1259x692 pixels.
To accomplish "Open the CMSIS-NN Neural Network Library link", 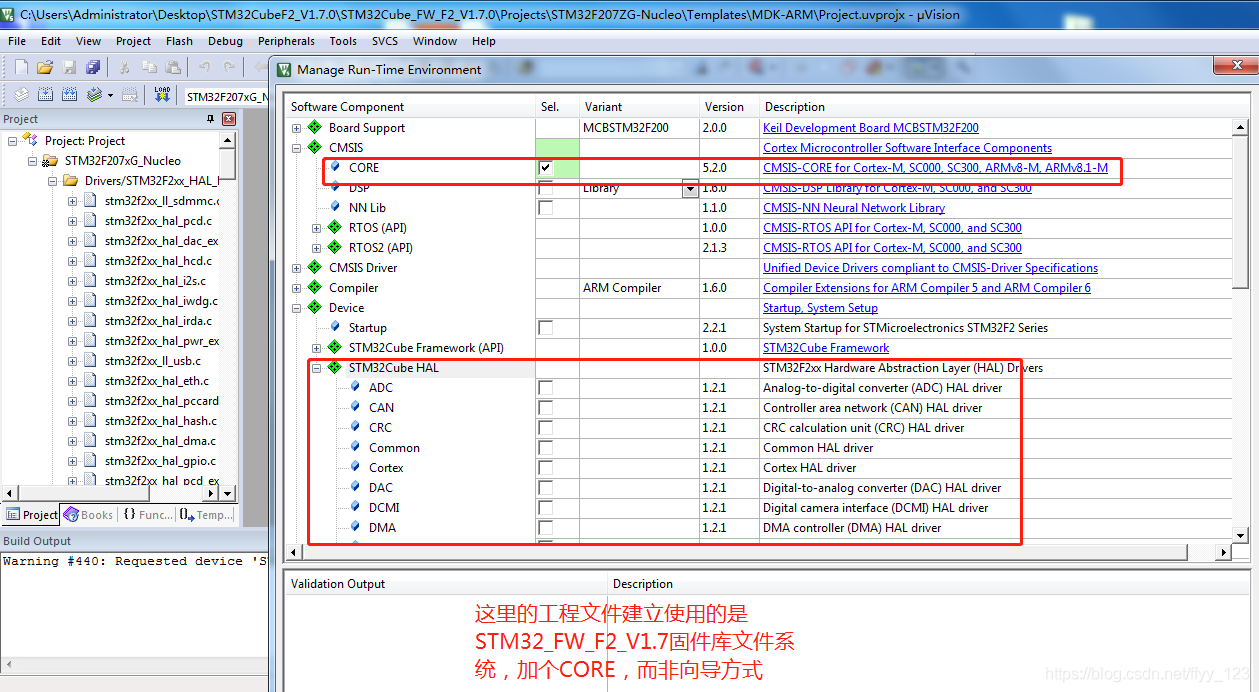I will click(853, 208).
